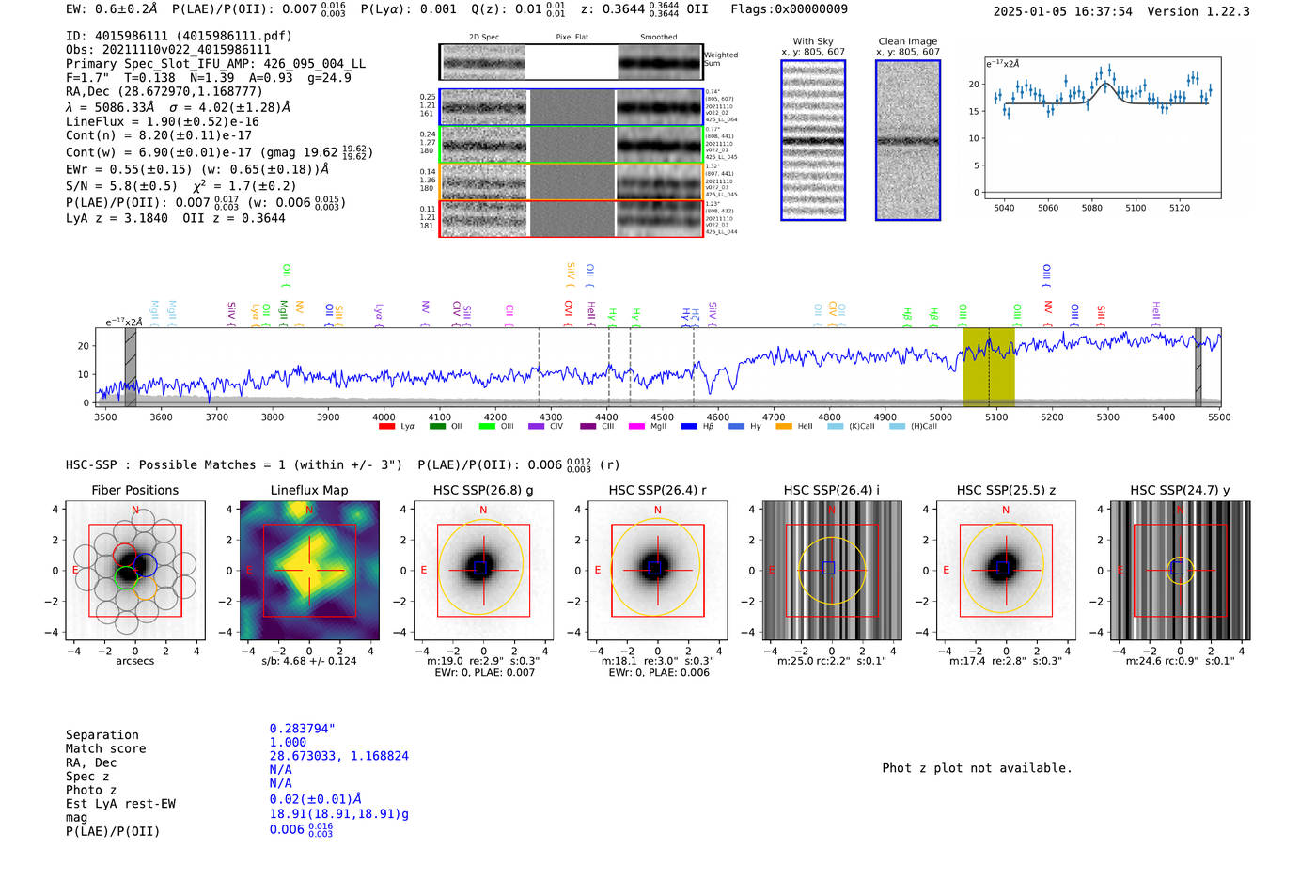Click the Est LyA rest-EW value 0.02(±0.01)Å

click(x=316, y=799)
